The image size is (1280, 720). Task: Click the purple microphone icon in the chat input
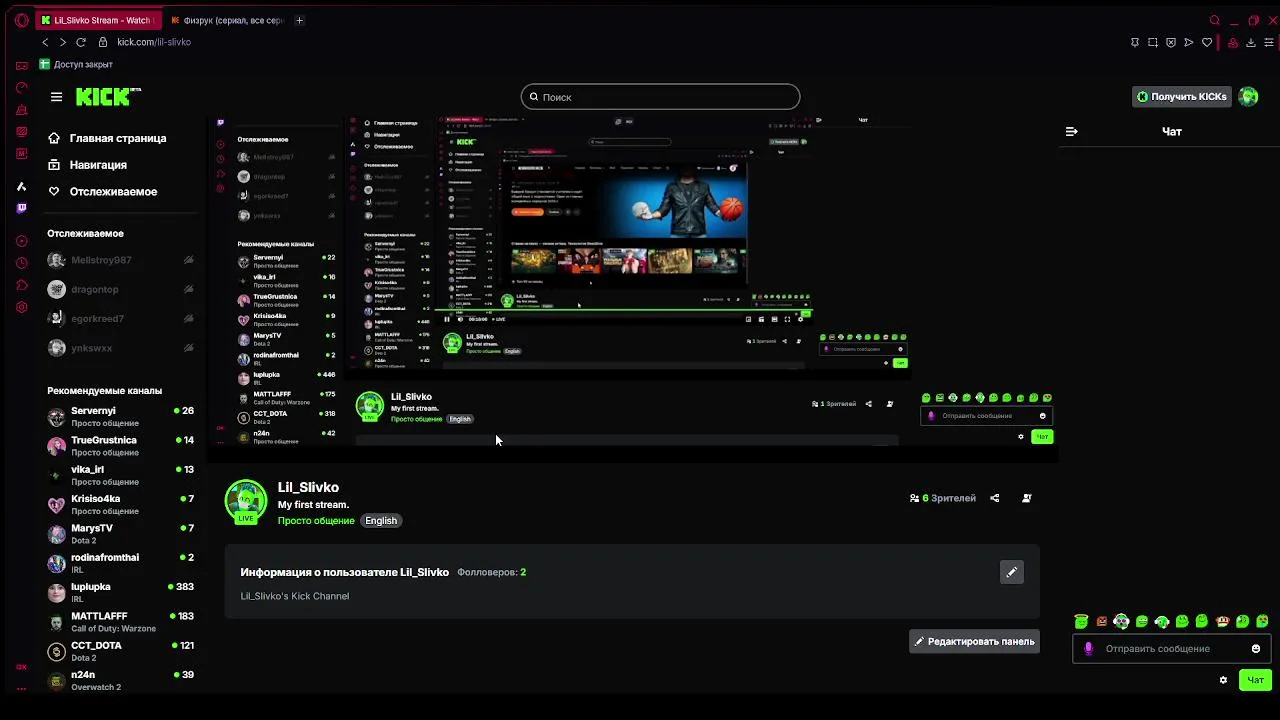tap(1089, 649)
